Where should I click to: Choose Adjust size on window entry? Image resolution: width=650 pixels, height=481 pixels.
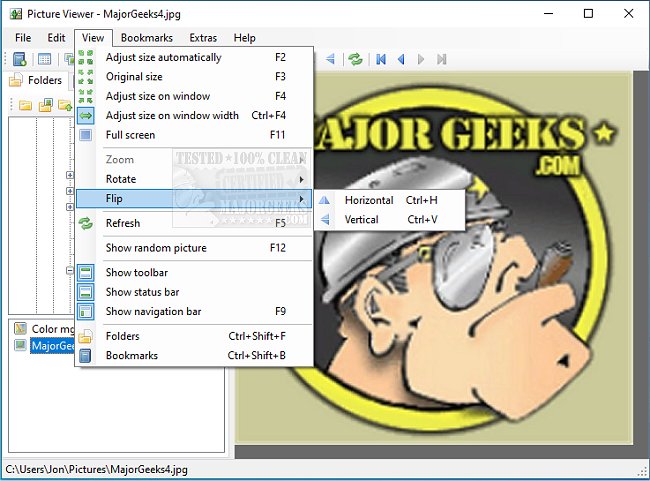(x=194, y=96)
